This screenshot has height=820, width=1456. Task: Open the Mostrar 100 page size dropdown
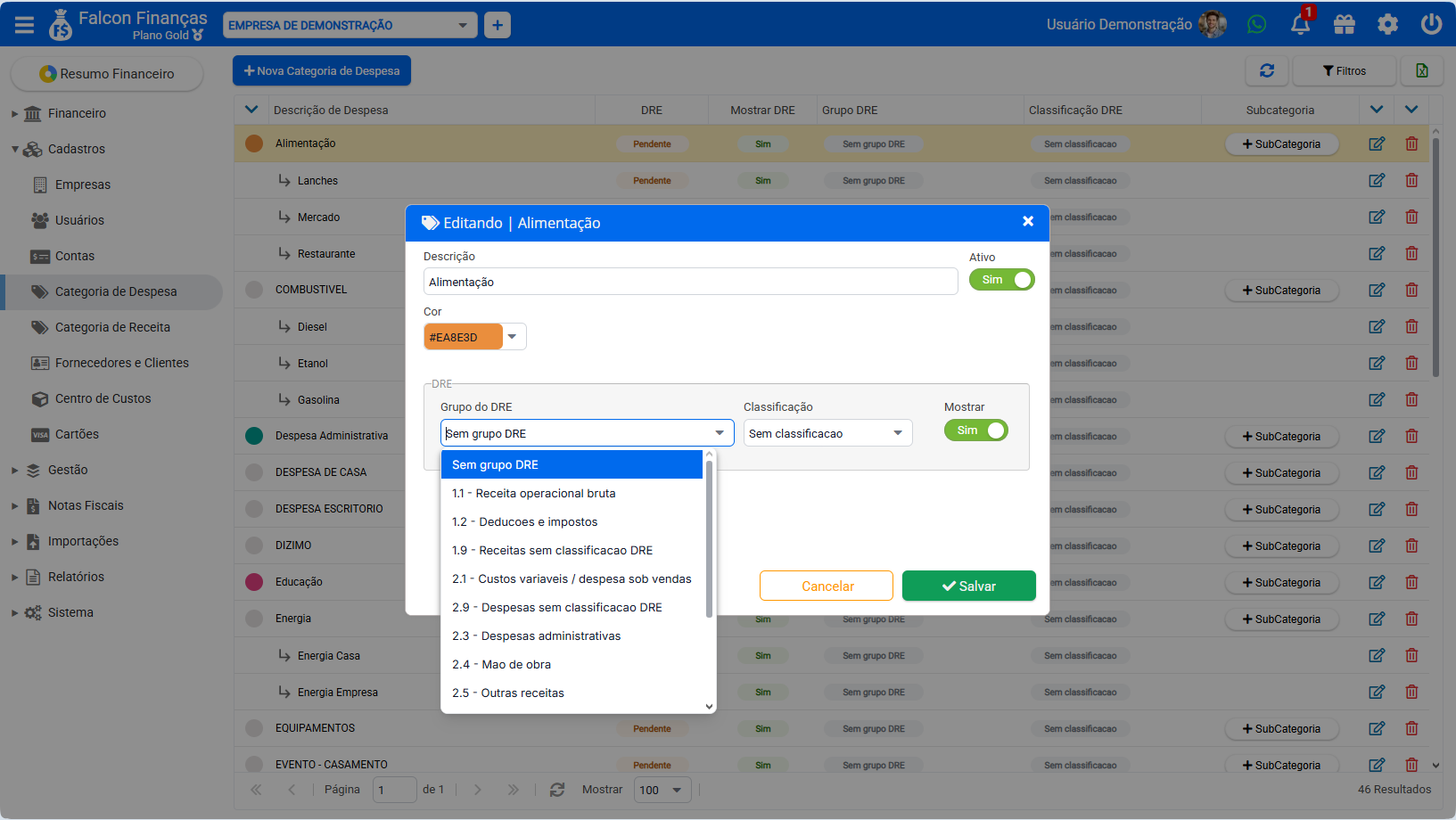coord(664,790)
